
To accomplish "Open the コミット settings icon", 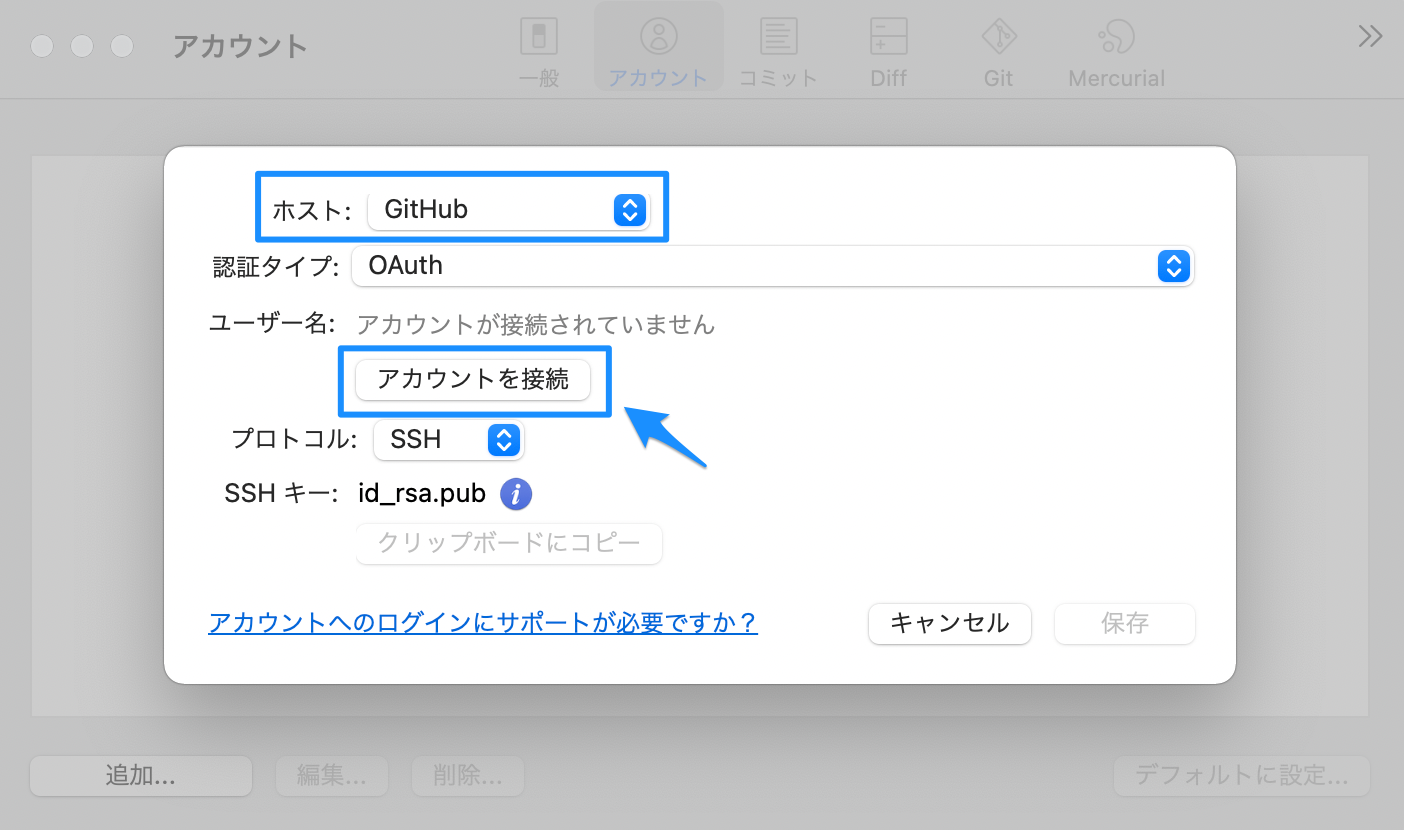I will click(x=778, y=47).
